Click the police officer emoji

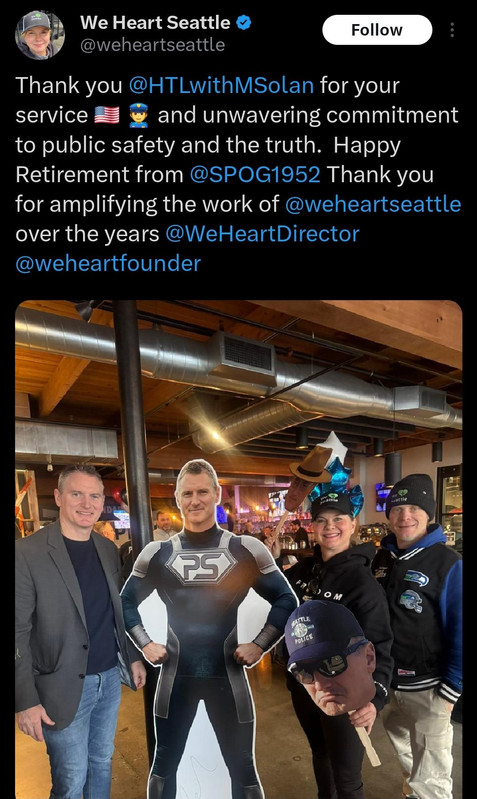tap(138, 115)
